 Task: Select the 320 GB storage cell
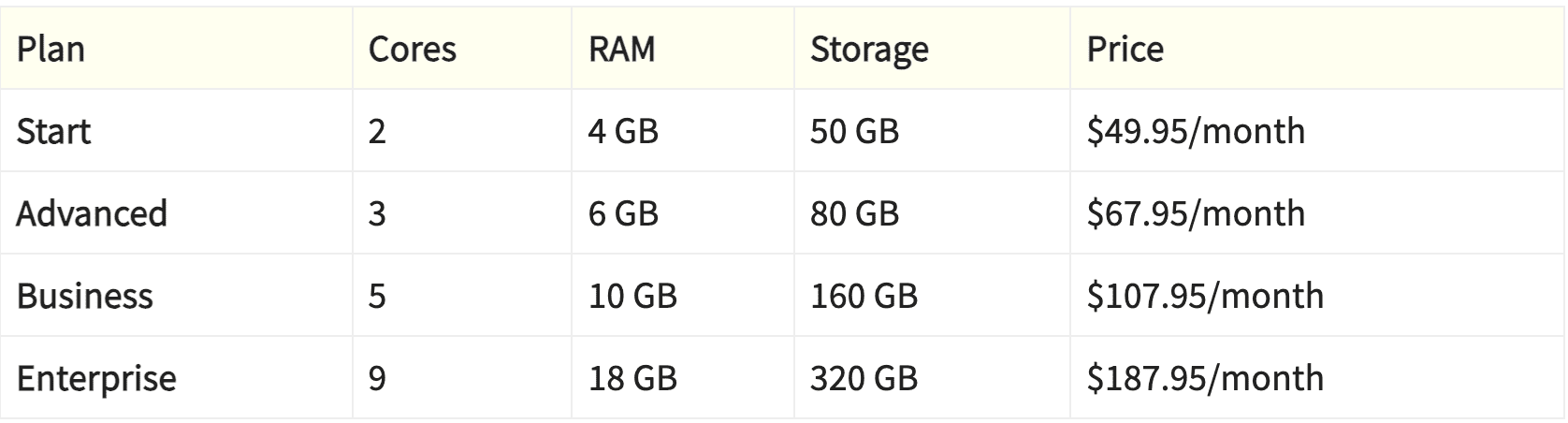[x=932, y=378]
